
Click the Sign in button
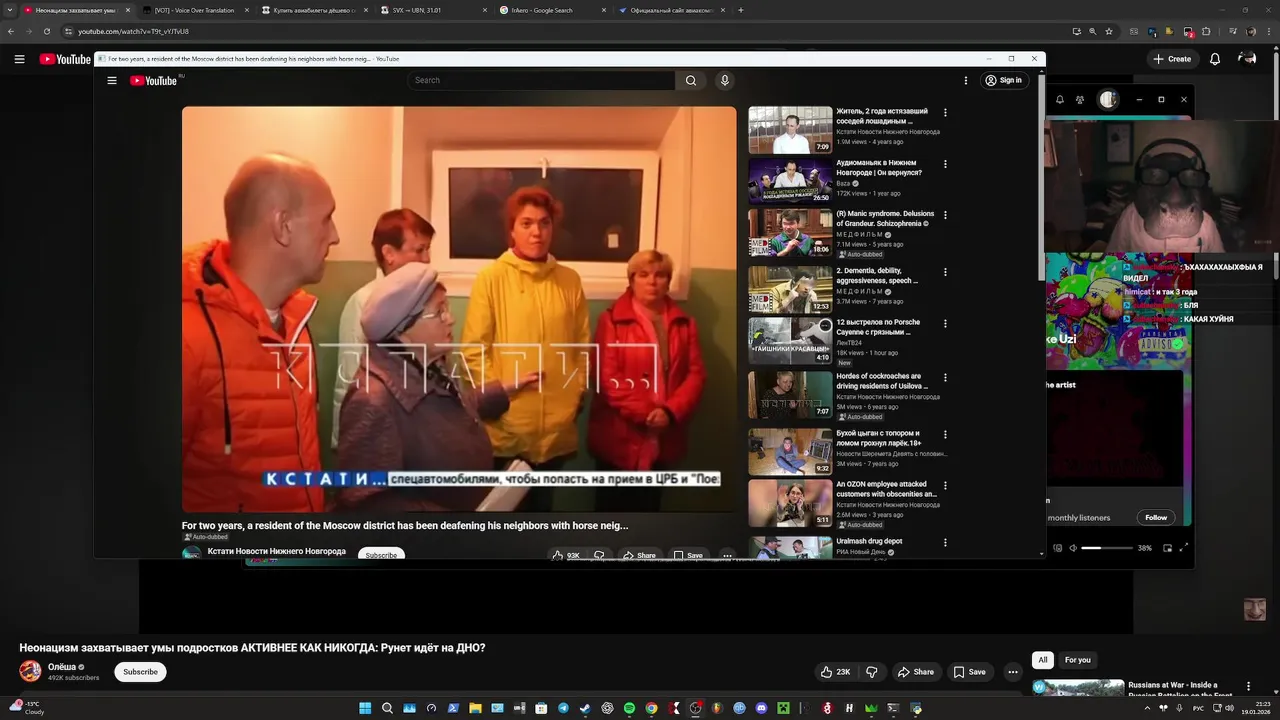coord(1003,80)
